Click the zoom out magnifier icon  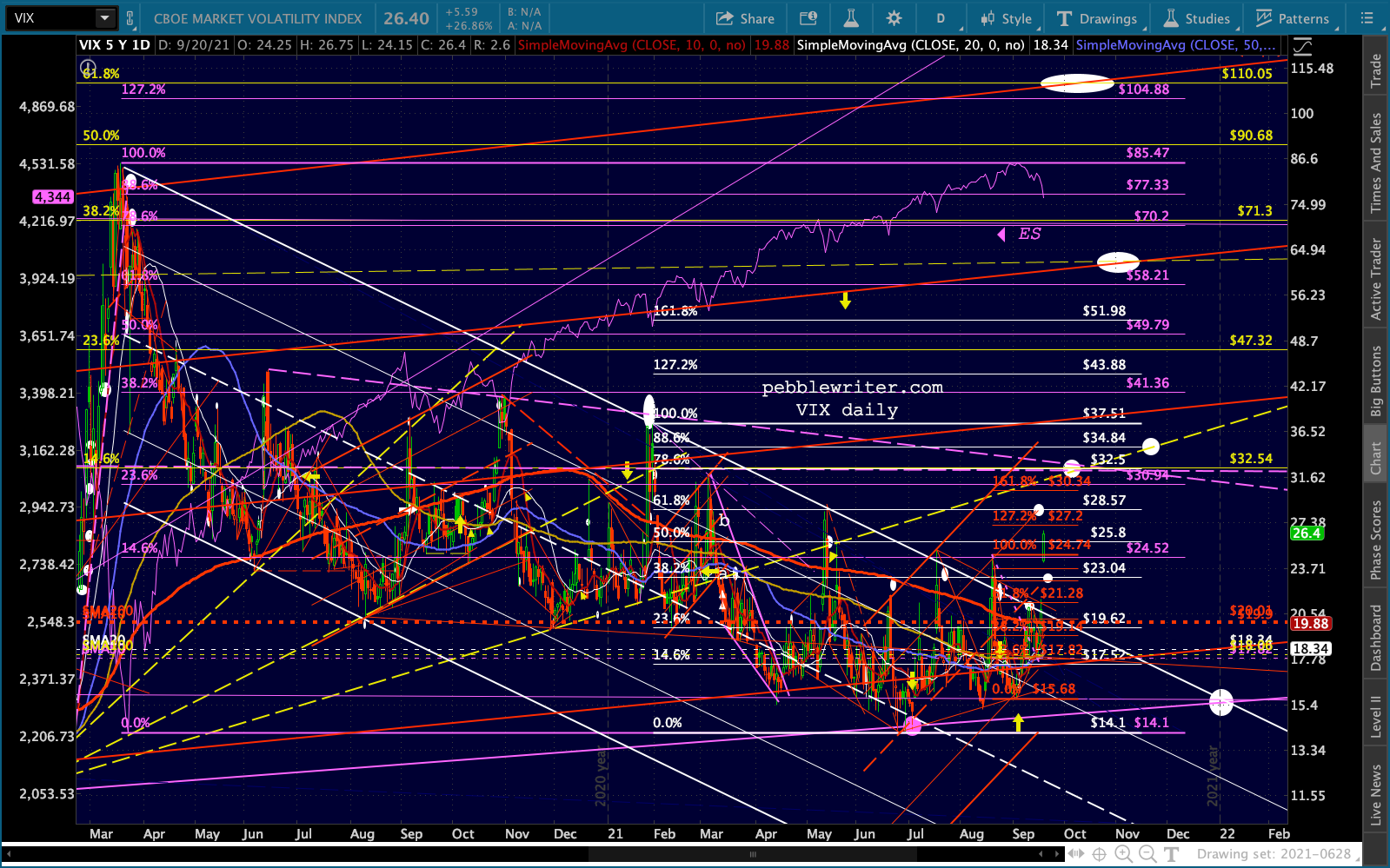[x=1147, y=854]
